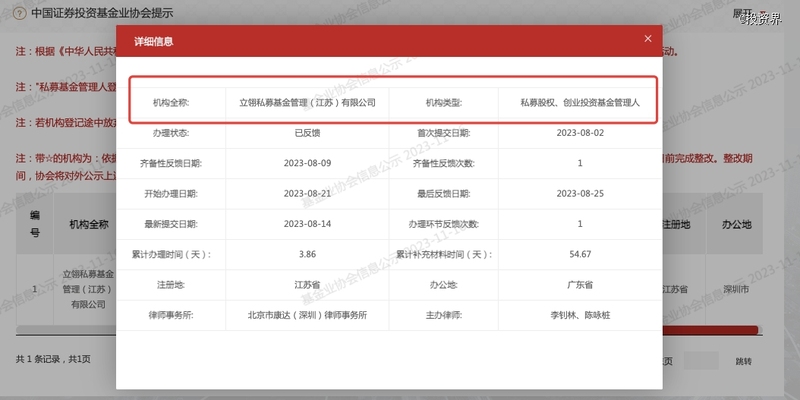Select the 江苏省 value in dialog
The image size is (800, 400).
(307, 285)
